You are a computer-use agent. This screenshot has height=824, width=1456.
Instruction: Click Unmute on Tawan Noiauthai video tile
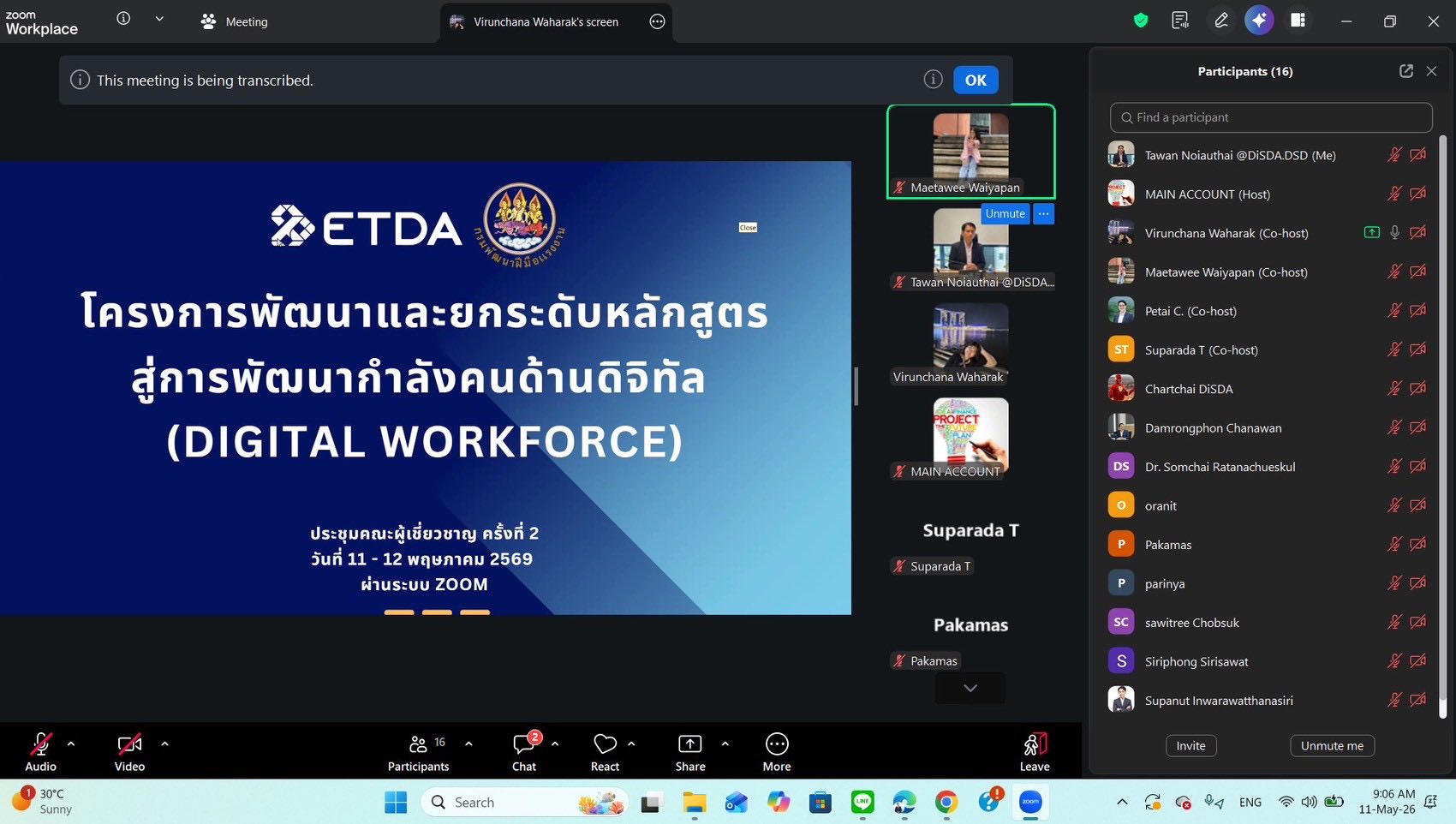pyautogui.click(x=1005, y=214)
